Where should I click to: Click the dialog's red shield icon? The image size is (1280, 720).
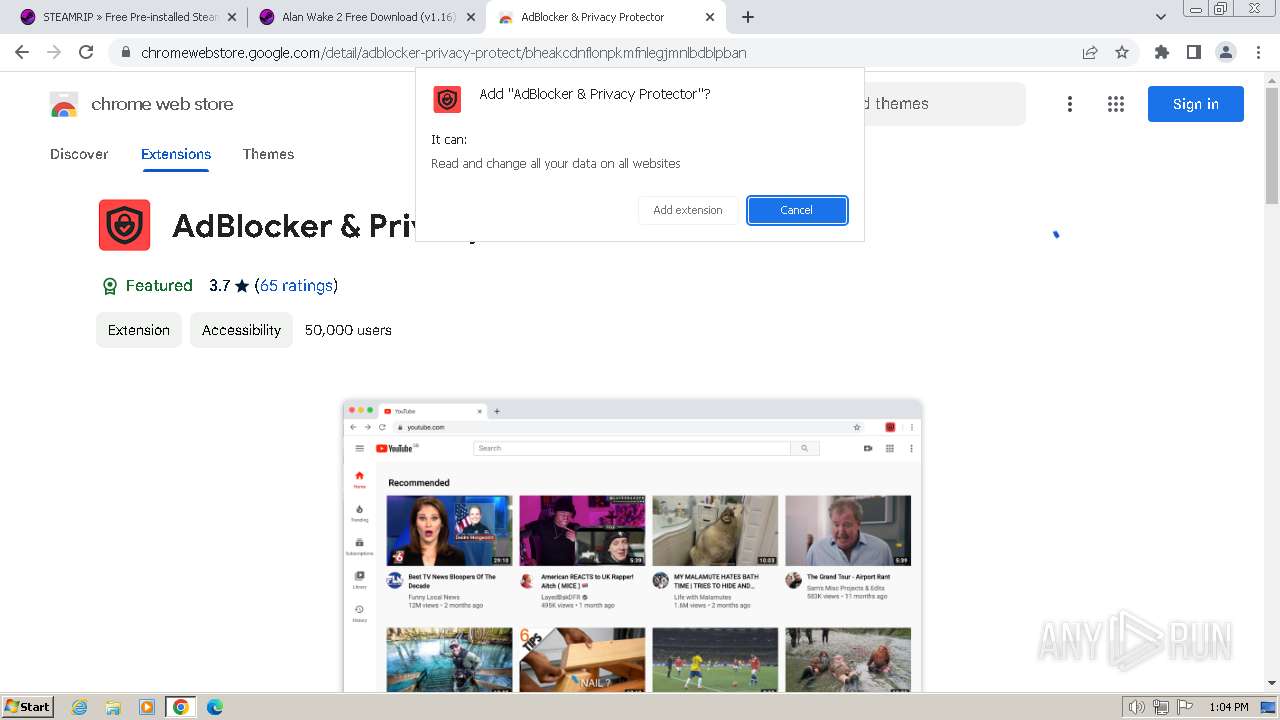click(x=447, y=99)
